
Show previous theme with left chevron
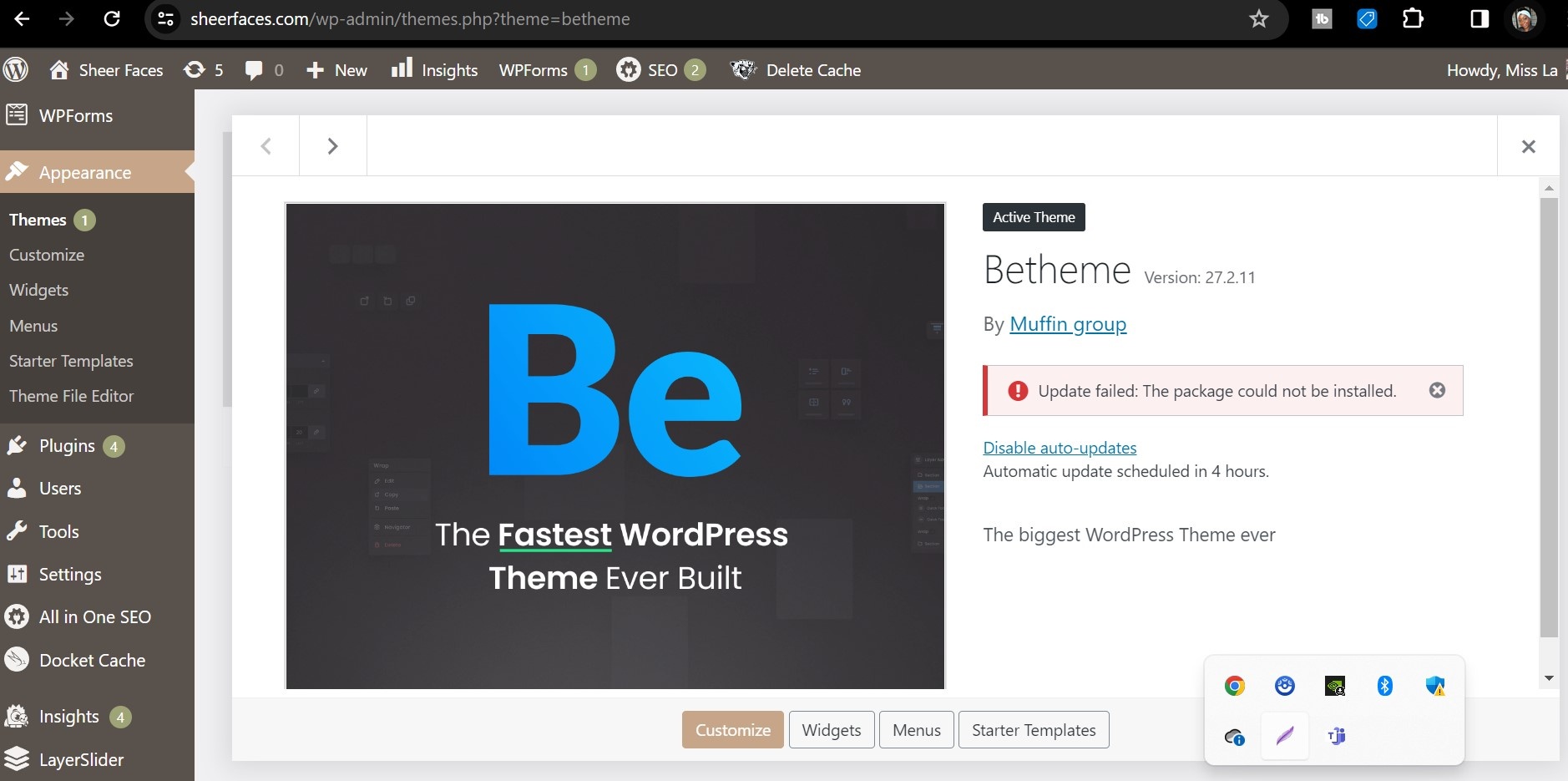[x=266, y=146]
